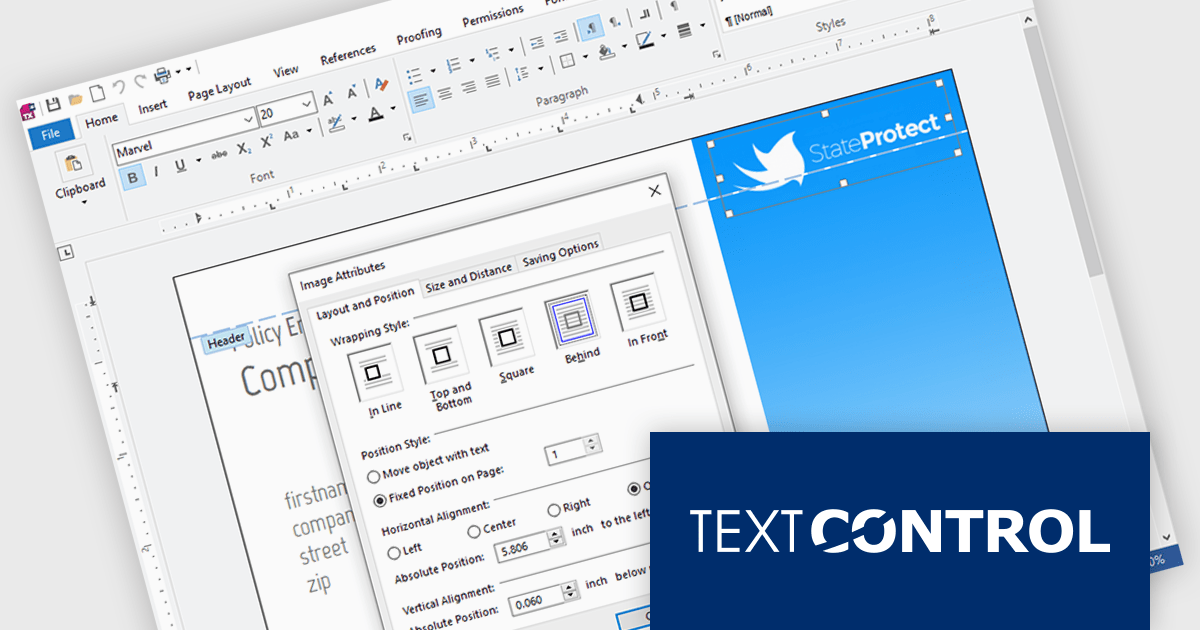Click the font color A icon
1200x630 pixels.
[375, 115]
